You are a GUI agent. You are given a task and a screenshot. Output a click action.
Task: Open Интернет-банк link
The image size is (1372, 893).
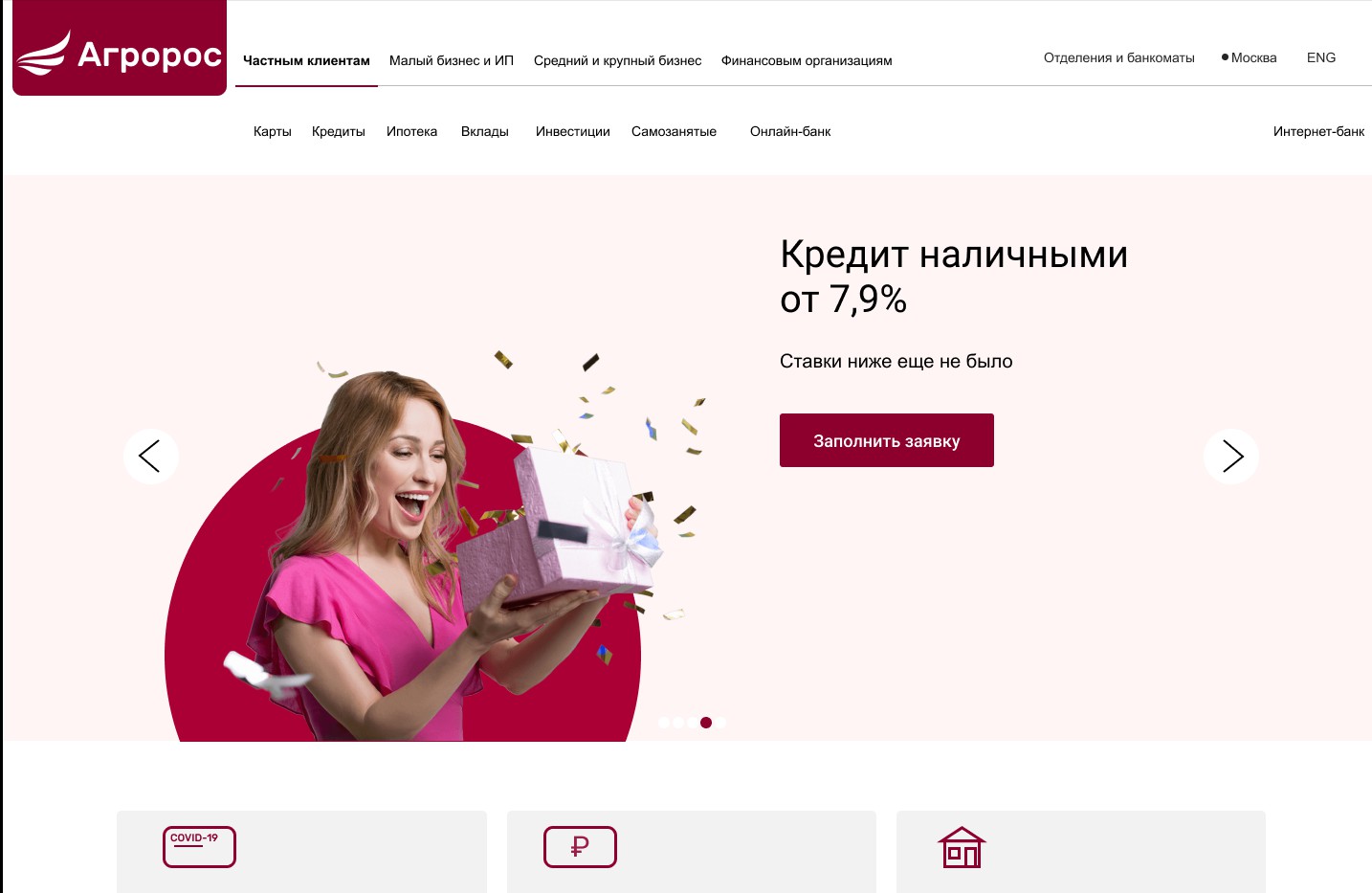(1318, 131)
